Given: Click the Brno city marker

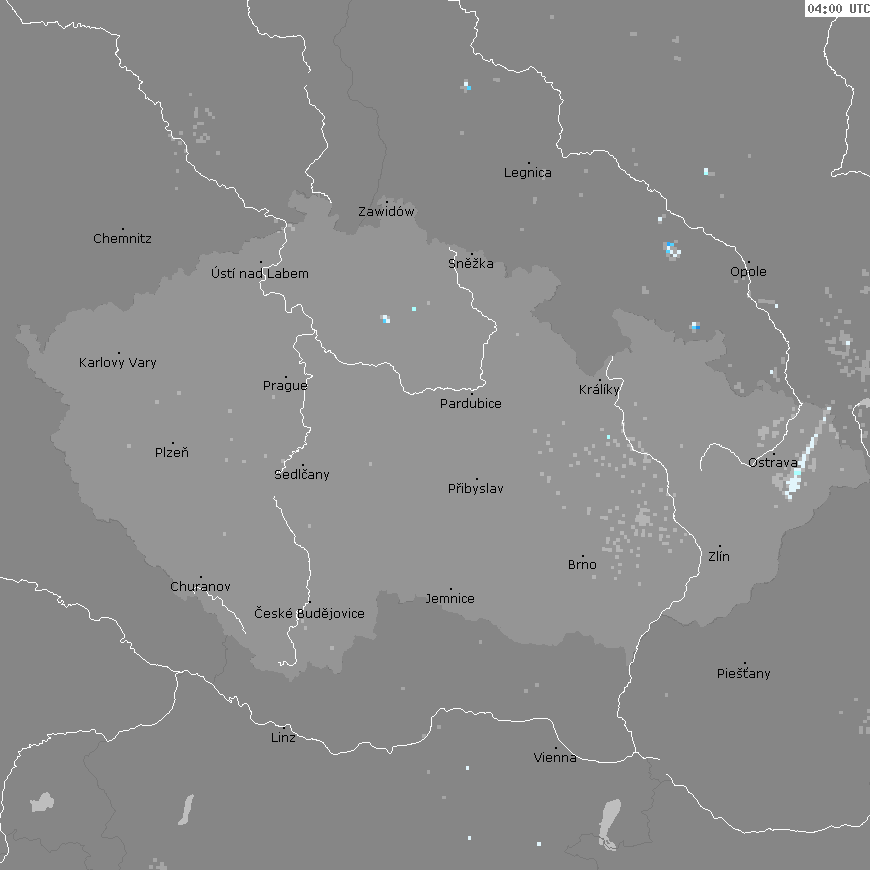Looking at the screenshot, I should pos(583,556).
